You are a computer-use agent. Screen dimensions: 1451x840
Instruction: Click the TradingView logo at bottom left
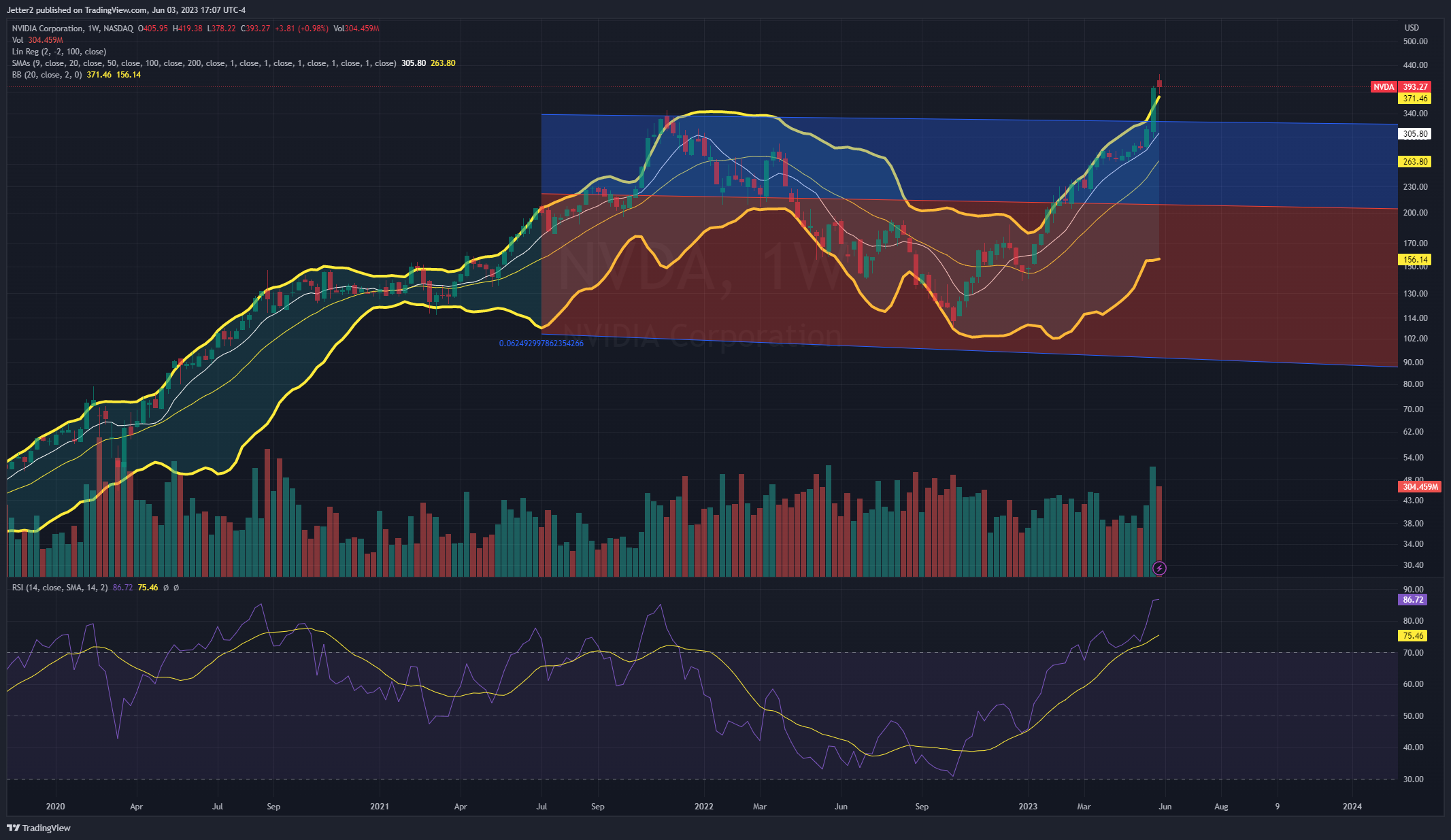click(39, 828)
